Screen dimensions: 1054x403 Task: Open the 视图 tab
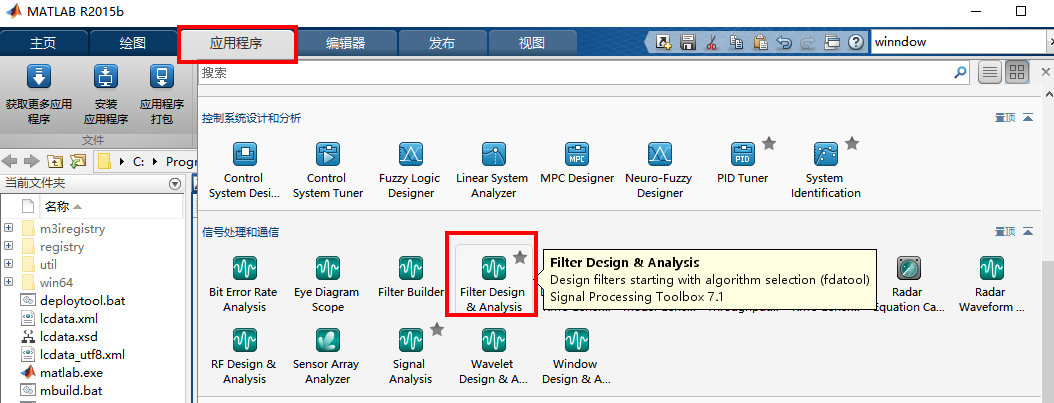[x=532, y=44]
